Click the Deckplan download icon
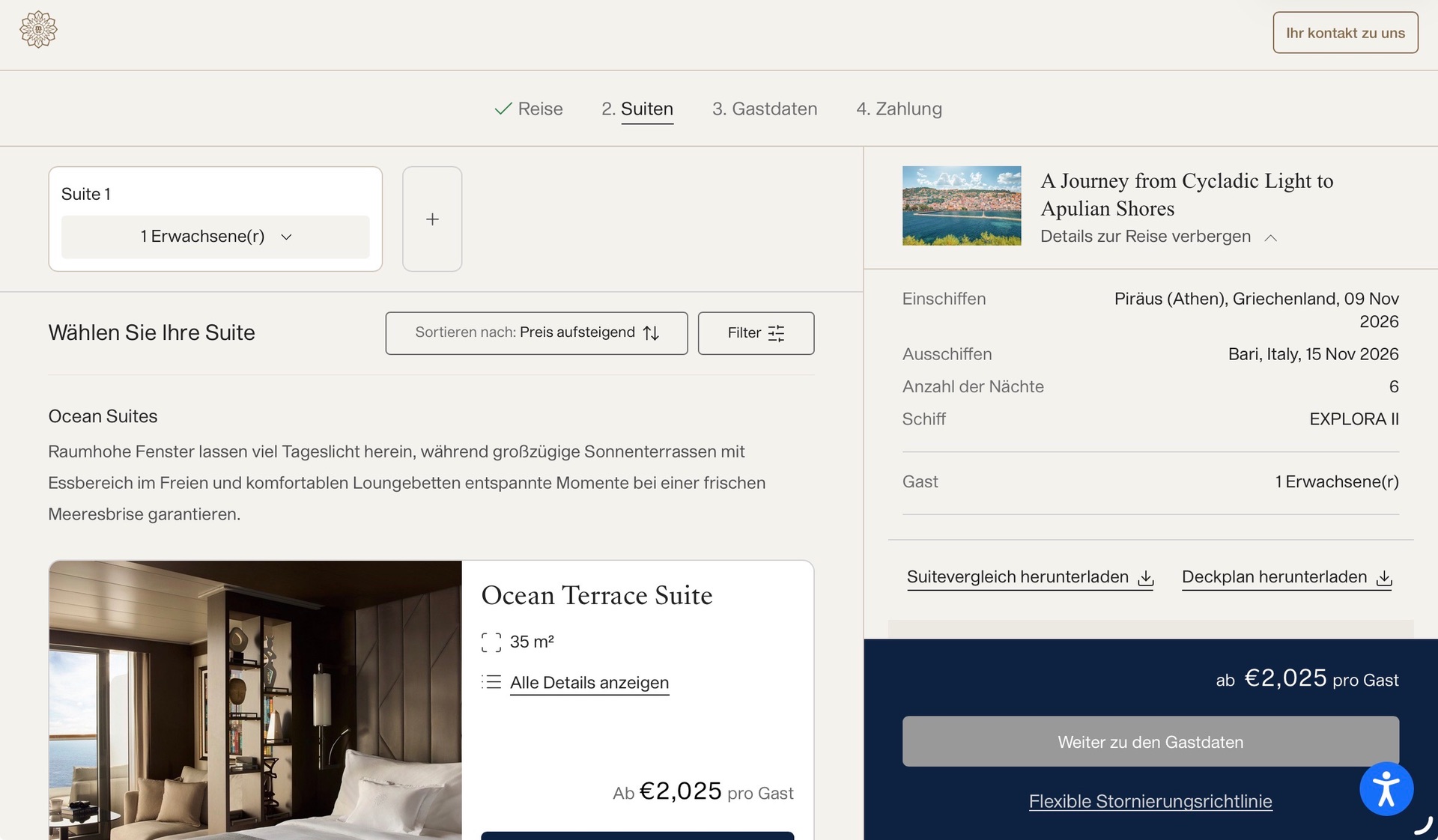Viewport: 1438px width, 840px height. [x=1384, y=578]
